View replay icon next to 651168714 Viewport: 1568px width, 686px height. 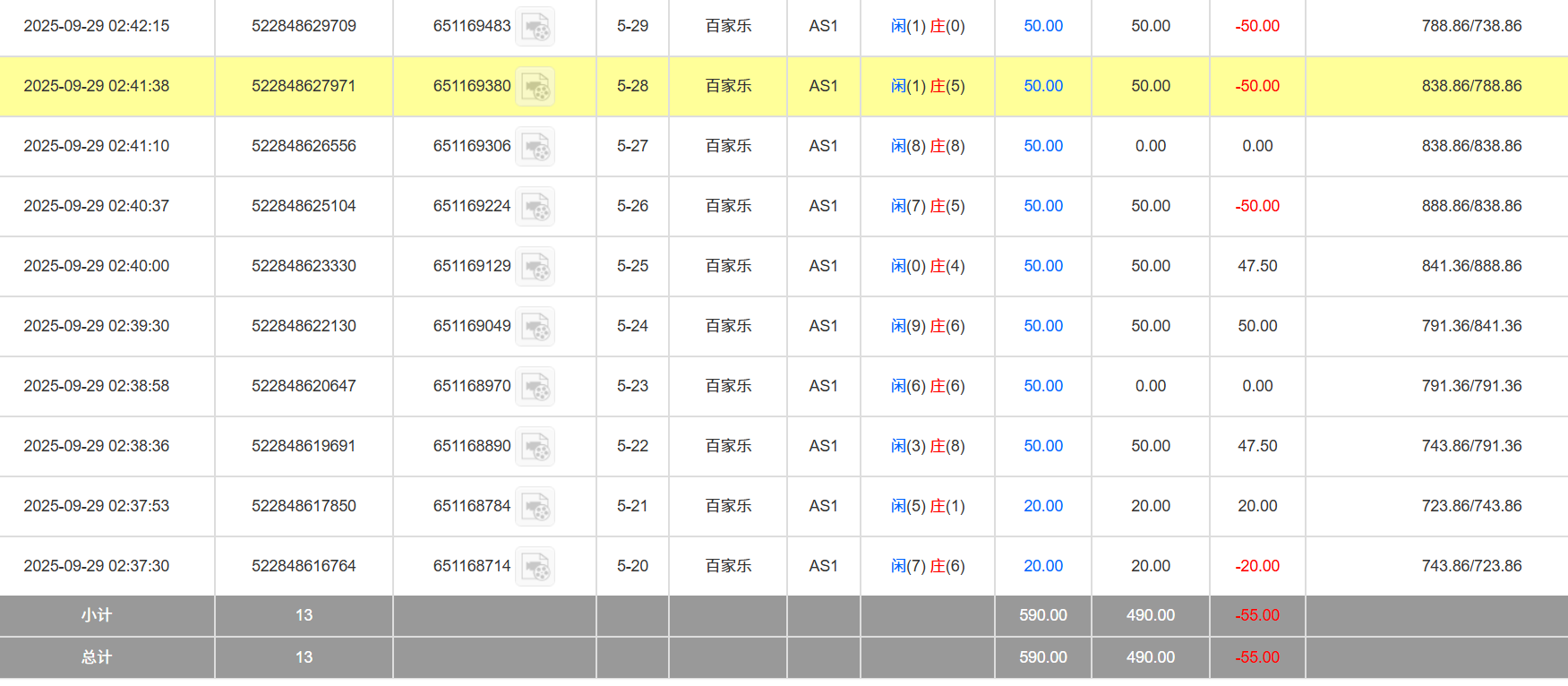536,567
